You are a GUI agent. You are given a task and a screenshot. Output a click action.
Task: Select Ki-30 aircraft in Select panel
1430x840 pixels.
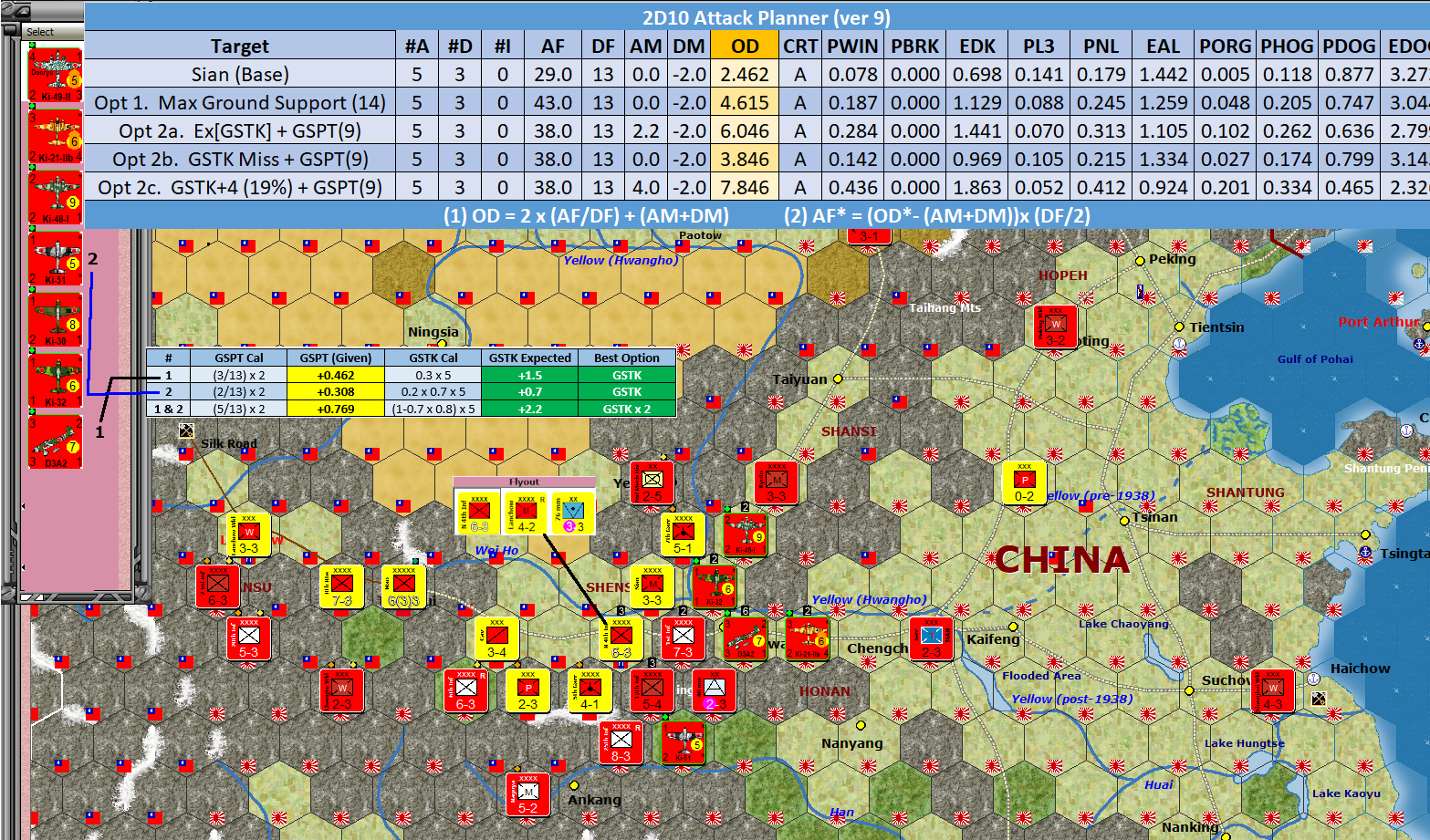(x=56, y=319)
